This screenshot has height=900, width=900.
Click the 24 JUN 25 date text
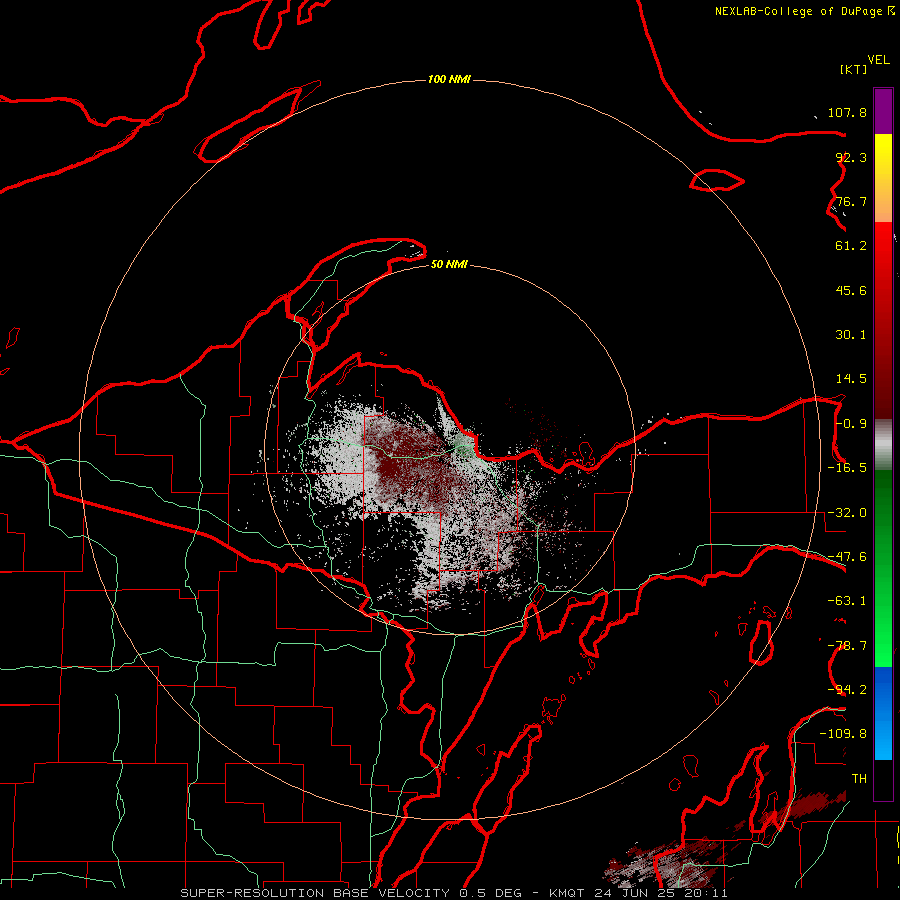click(635, 893)
